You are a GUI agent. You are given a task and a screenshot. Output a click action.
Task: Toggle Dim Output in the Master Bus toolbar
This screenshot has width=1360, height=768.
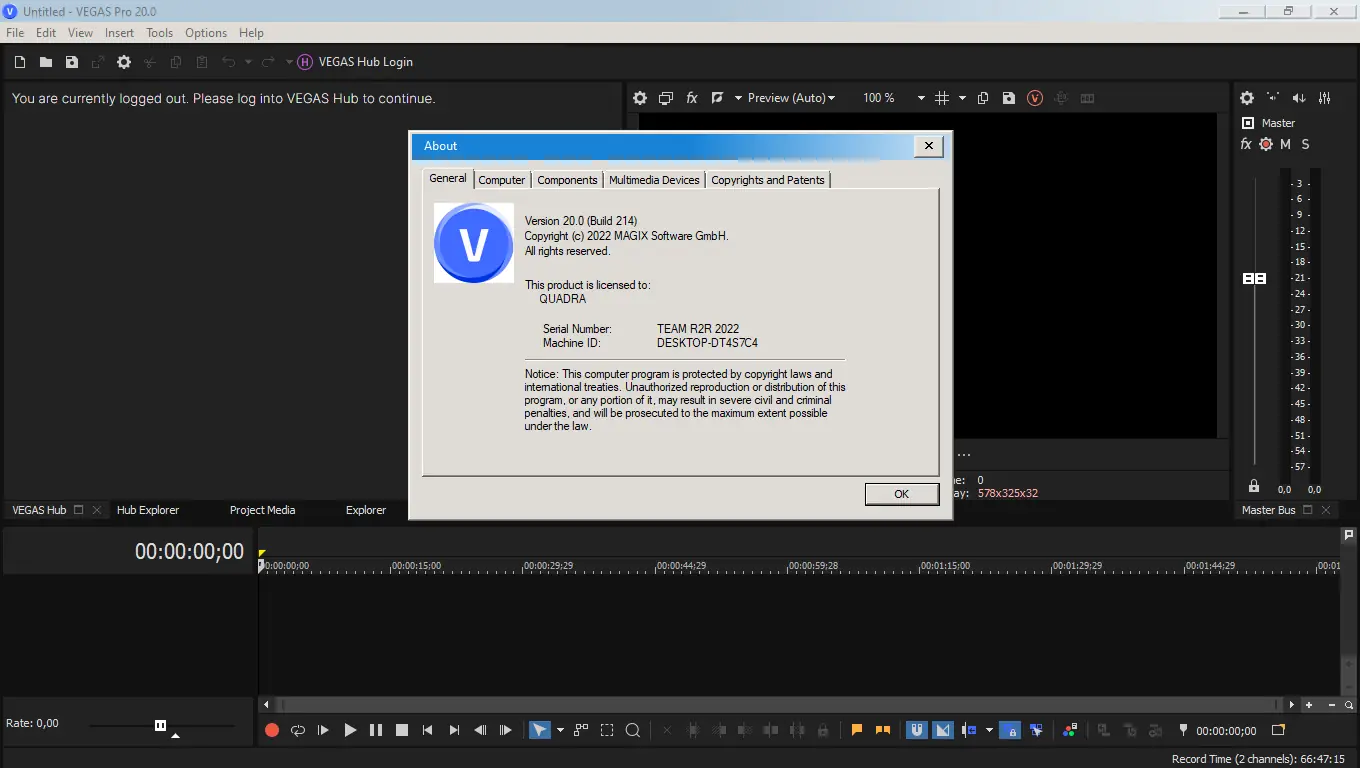point(1299,98)
